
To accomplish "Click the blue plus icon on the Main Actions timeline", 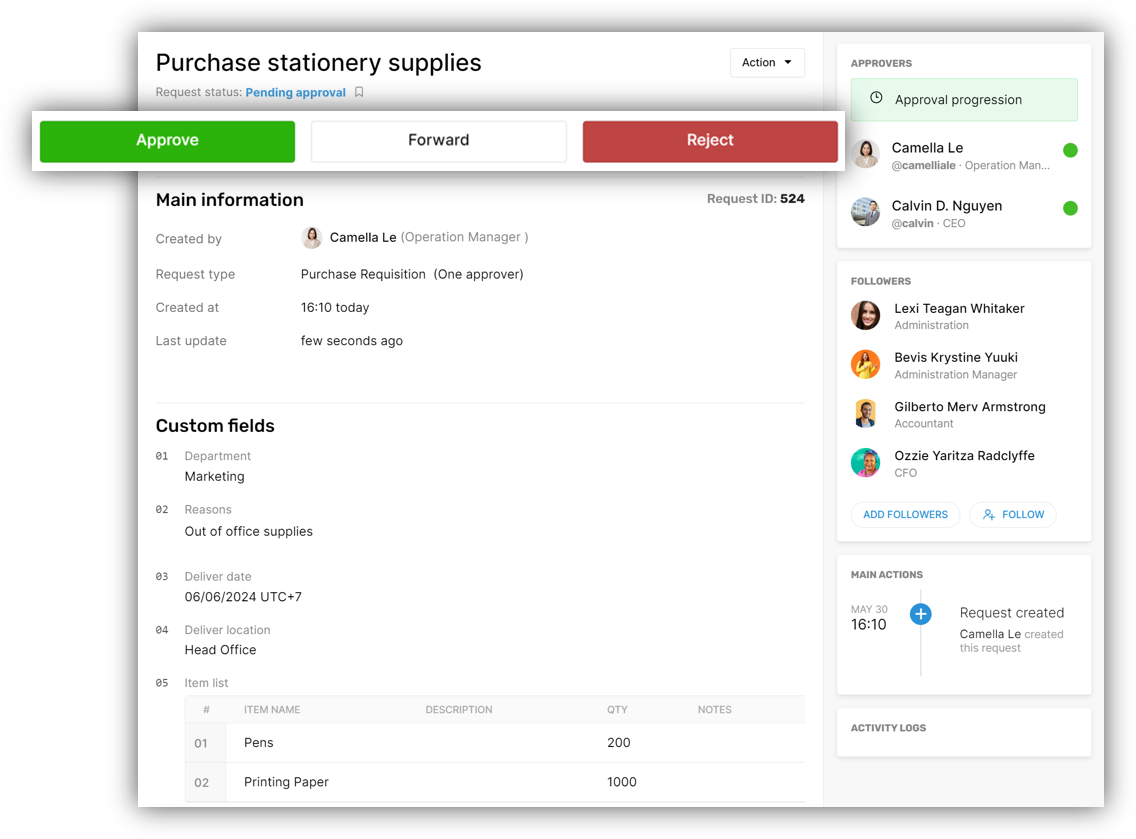I will coord(920,614).
